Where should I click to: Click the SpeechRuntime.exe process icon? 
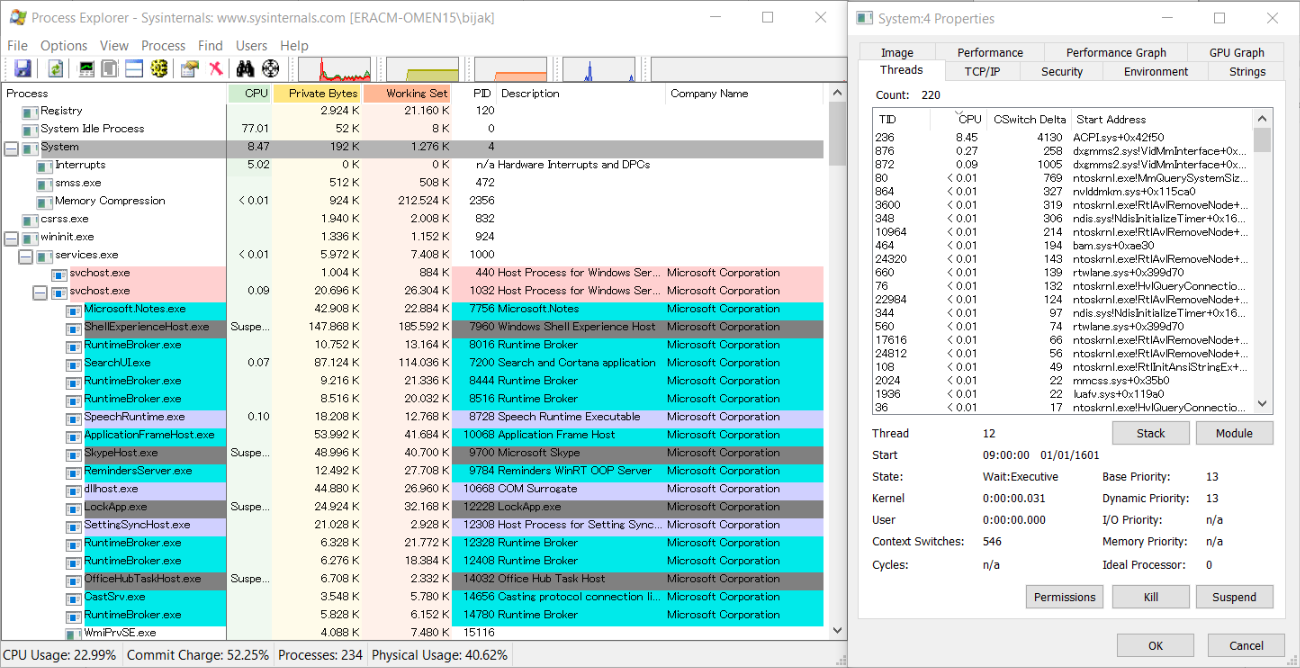click(x=74, y=417)
